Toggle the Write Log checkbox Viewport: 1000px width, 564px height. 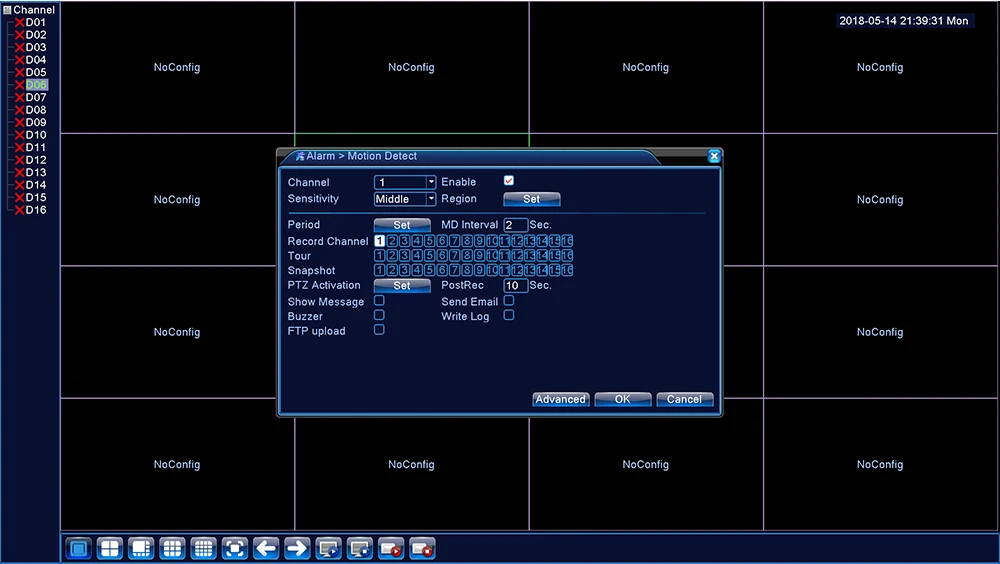click(508, 315)
